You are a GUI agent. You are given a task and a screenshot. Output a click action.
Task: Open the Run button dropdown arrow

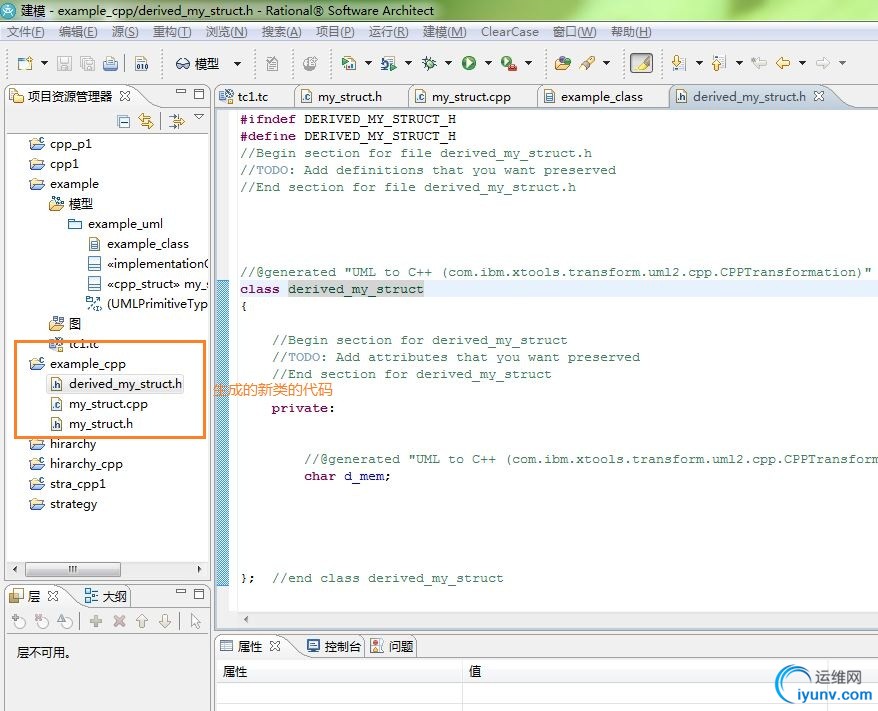coord(488,63)
